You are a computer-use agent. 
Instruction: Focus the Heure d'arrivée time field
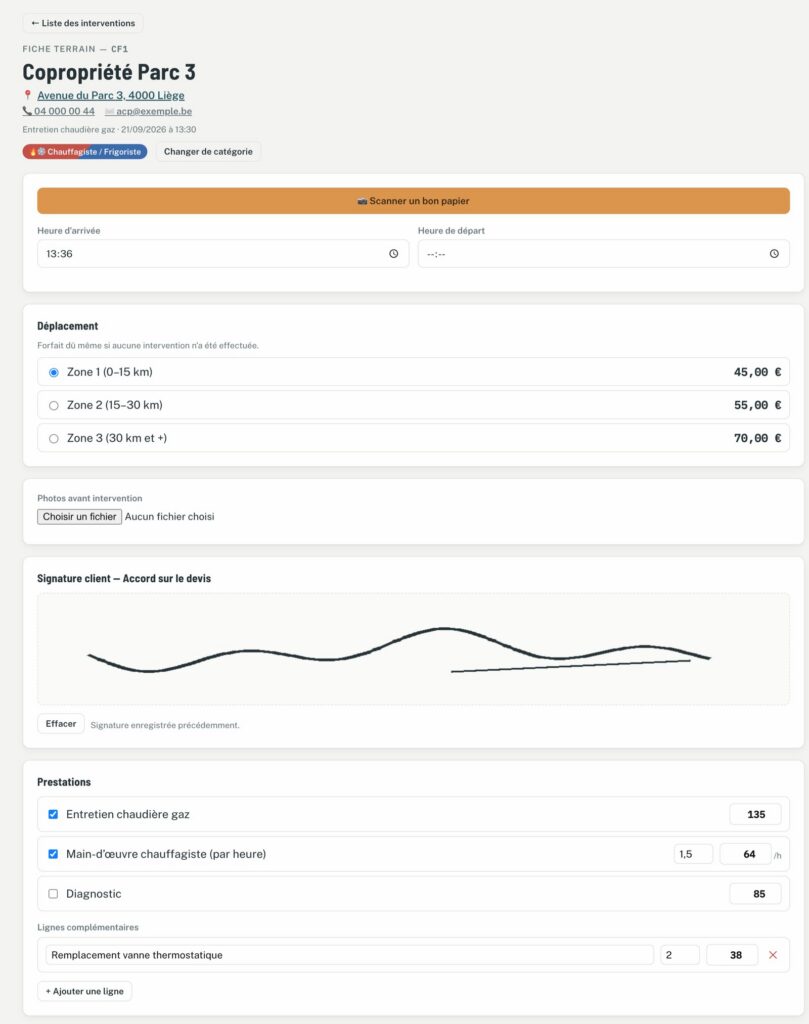click(223, 253)
